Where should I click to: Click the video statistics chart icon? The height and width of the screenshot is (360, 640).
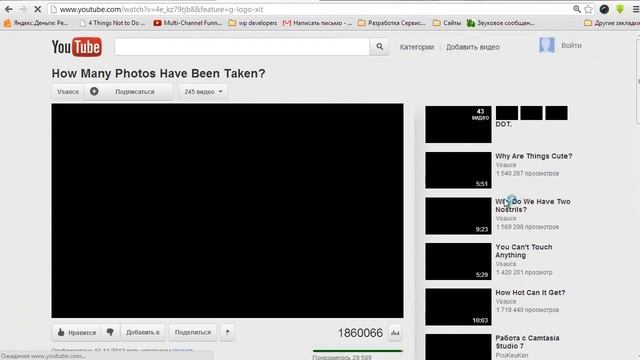point(395,333)
